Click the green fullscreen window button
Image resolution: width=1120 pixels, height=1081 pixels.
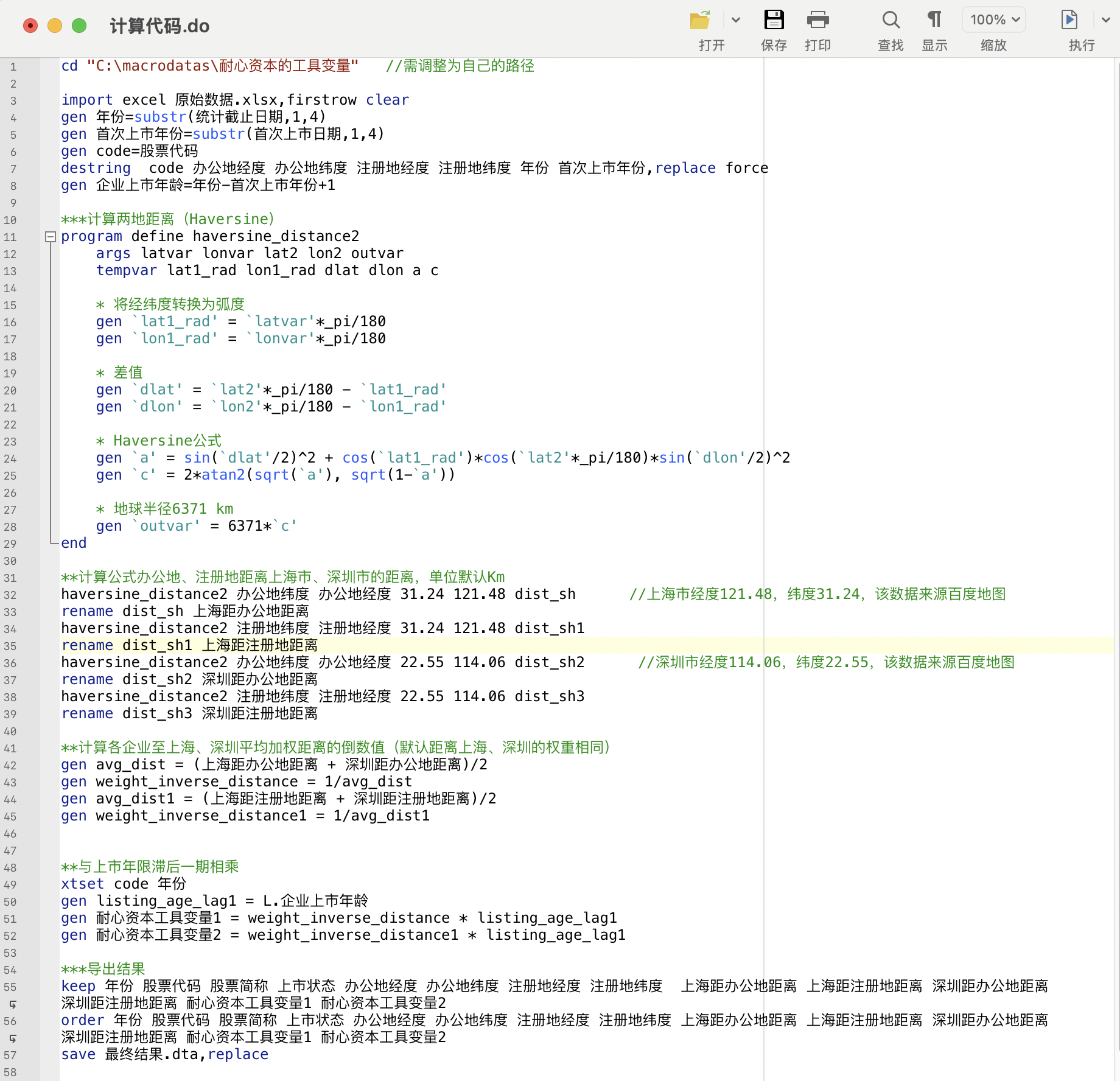(x=79, y=26)
